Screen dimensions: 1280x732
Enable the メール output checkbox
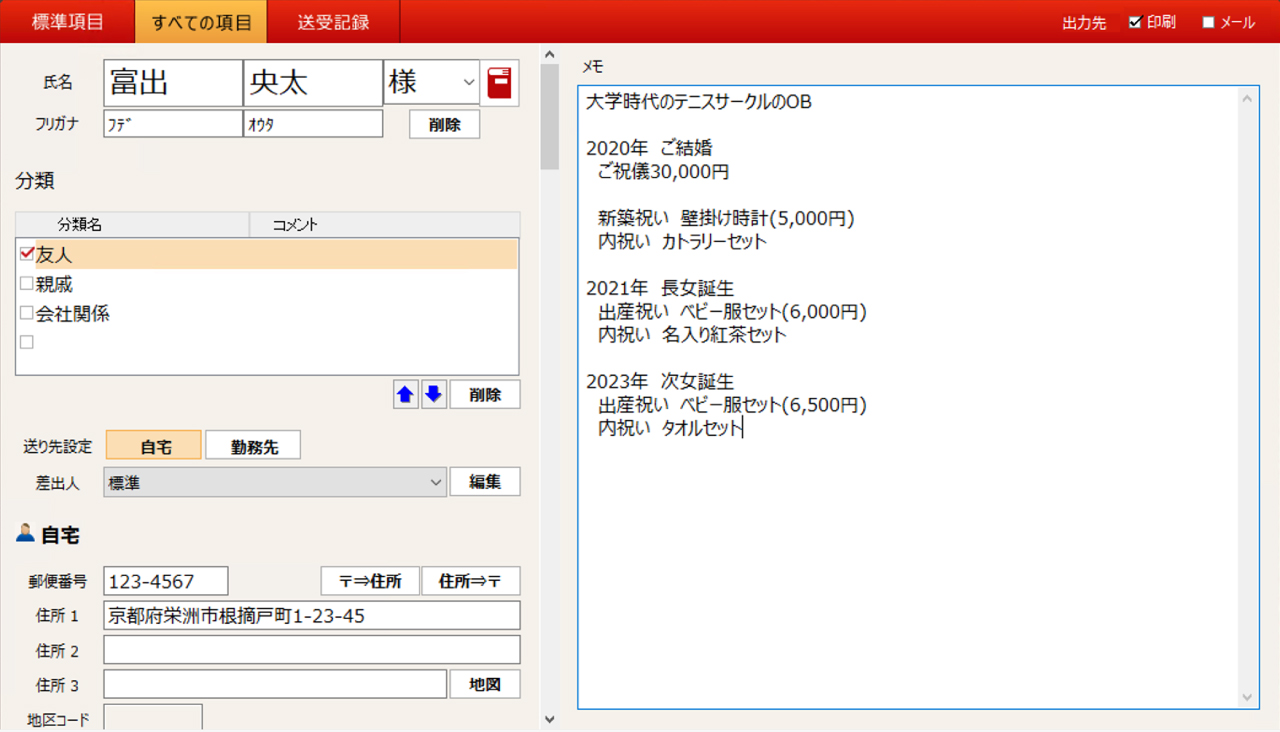click(1208, 22)
